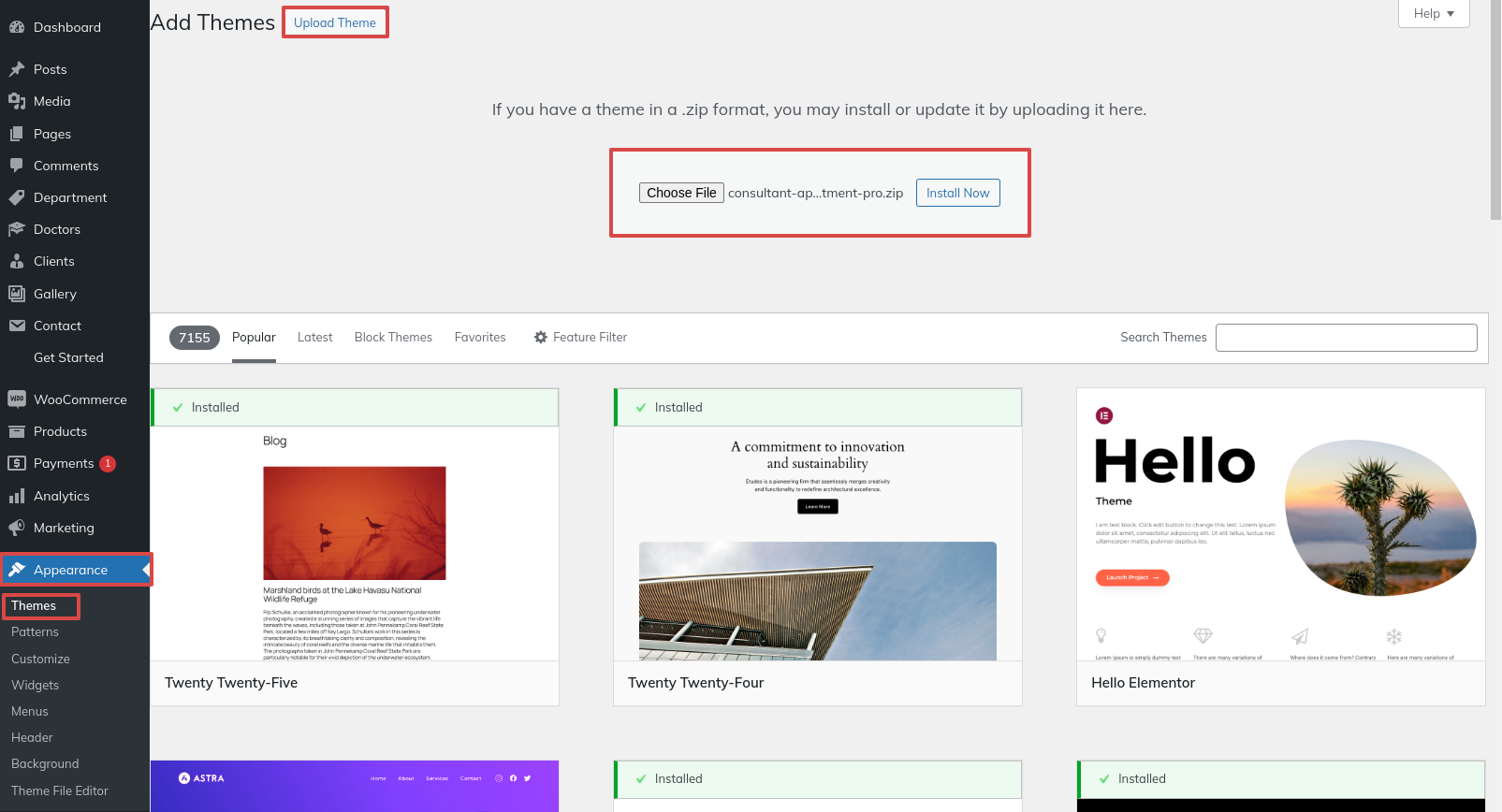Click the Department tag icon

17,197
